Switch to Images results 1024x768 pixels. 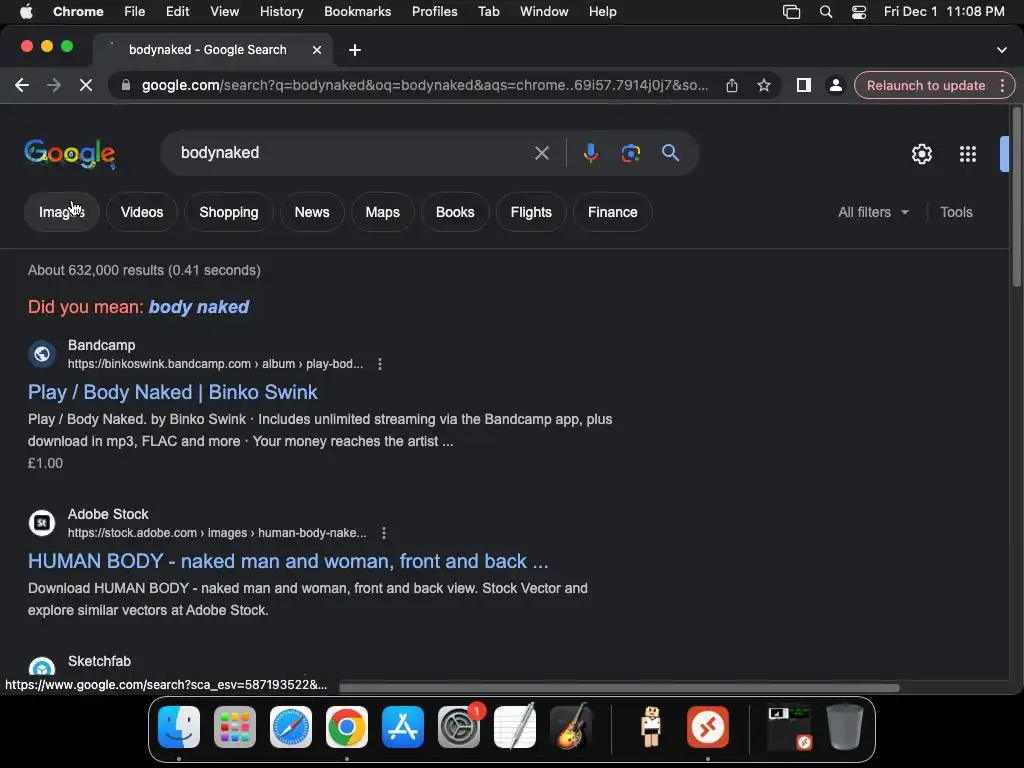pyautogui.click(x=61, y=212)
